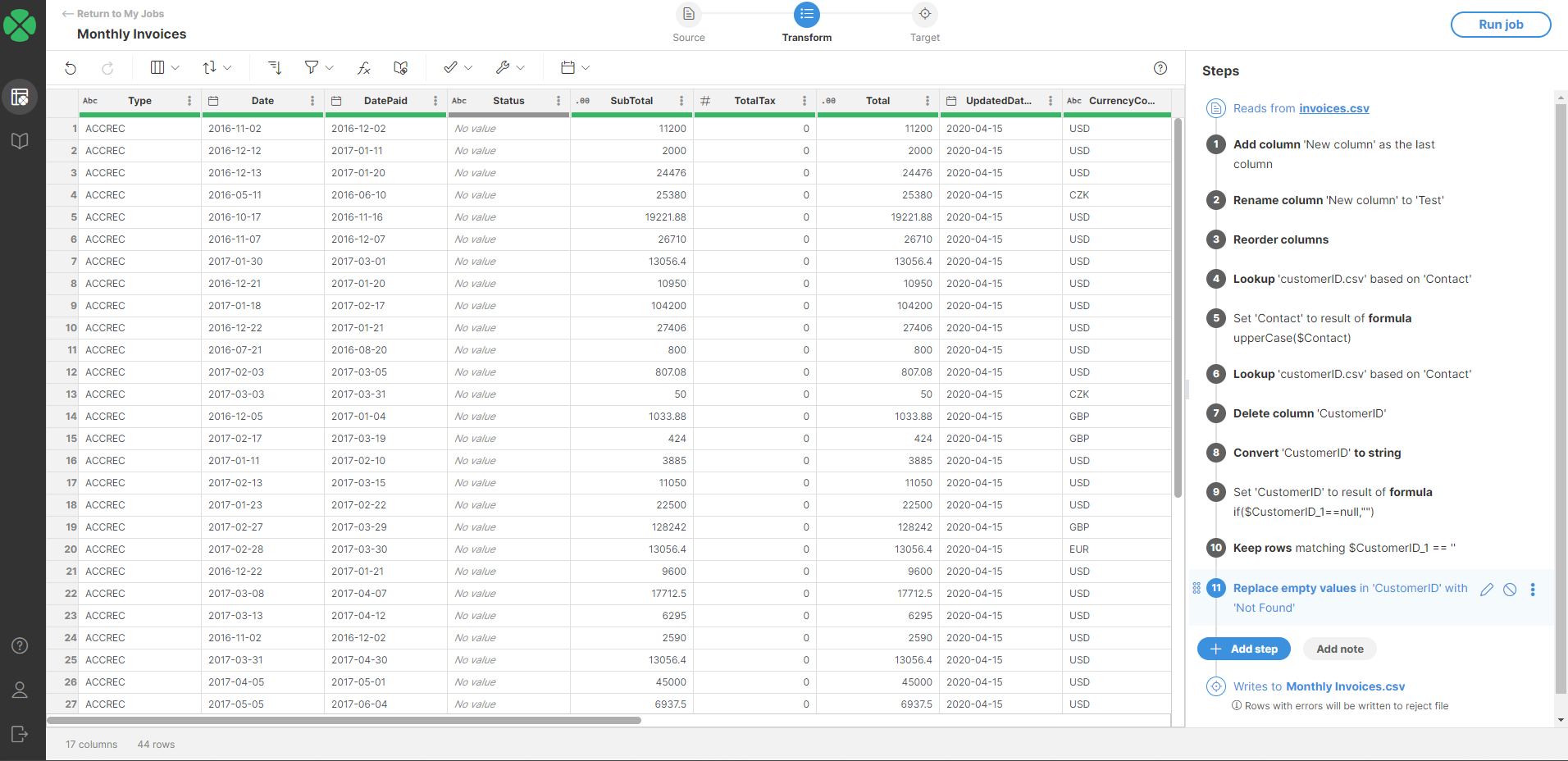Open the TotalTax column kebab menu
Image resolution: width=1568 pixels, height=761 pixels.
coord(805,101)
